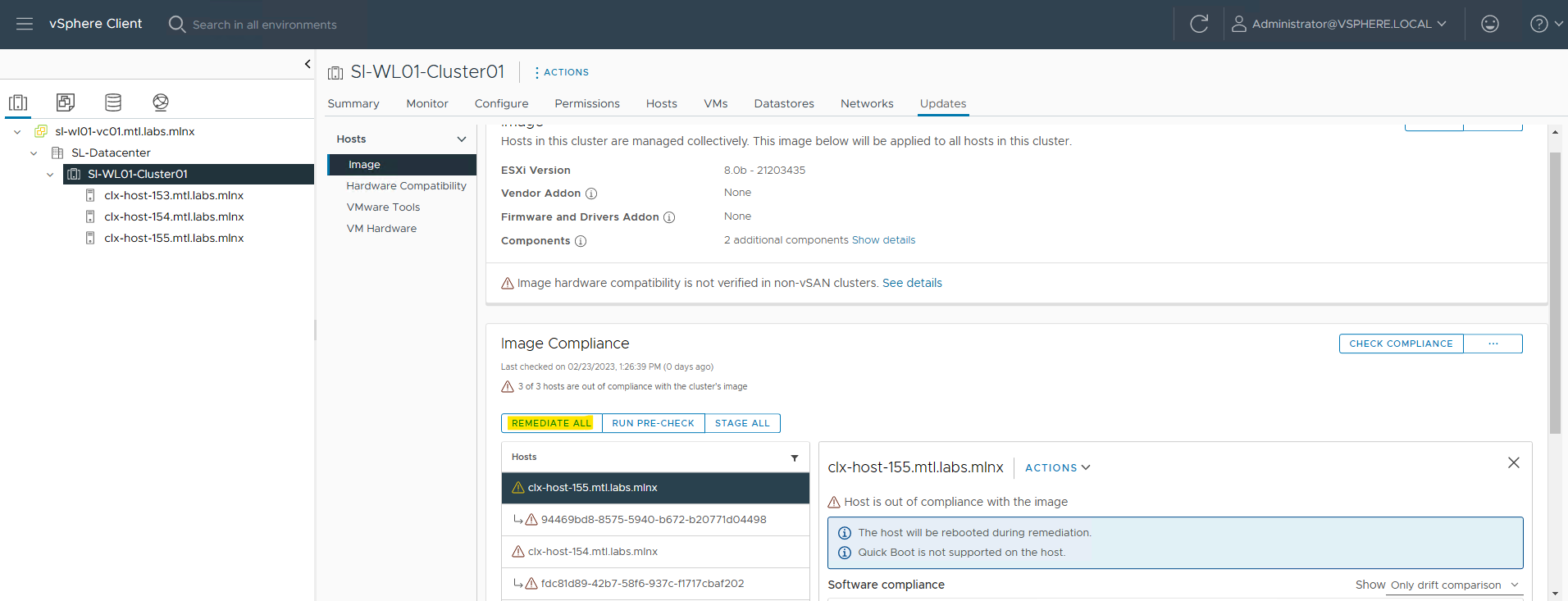
Task: Click the CHECK COMPLIANCE button
Action: (1401, 344)
